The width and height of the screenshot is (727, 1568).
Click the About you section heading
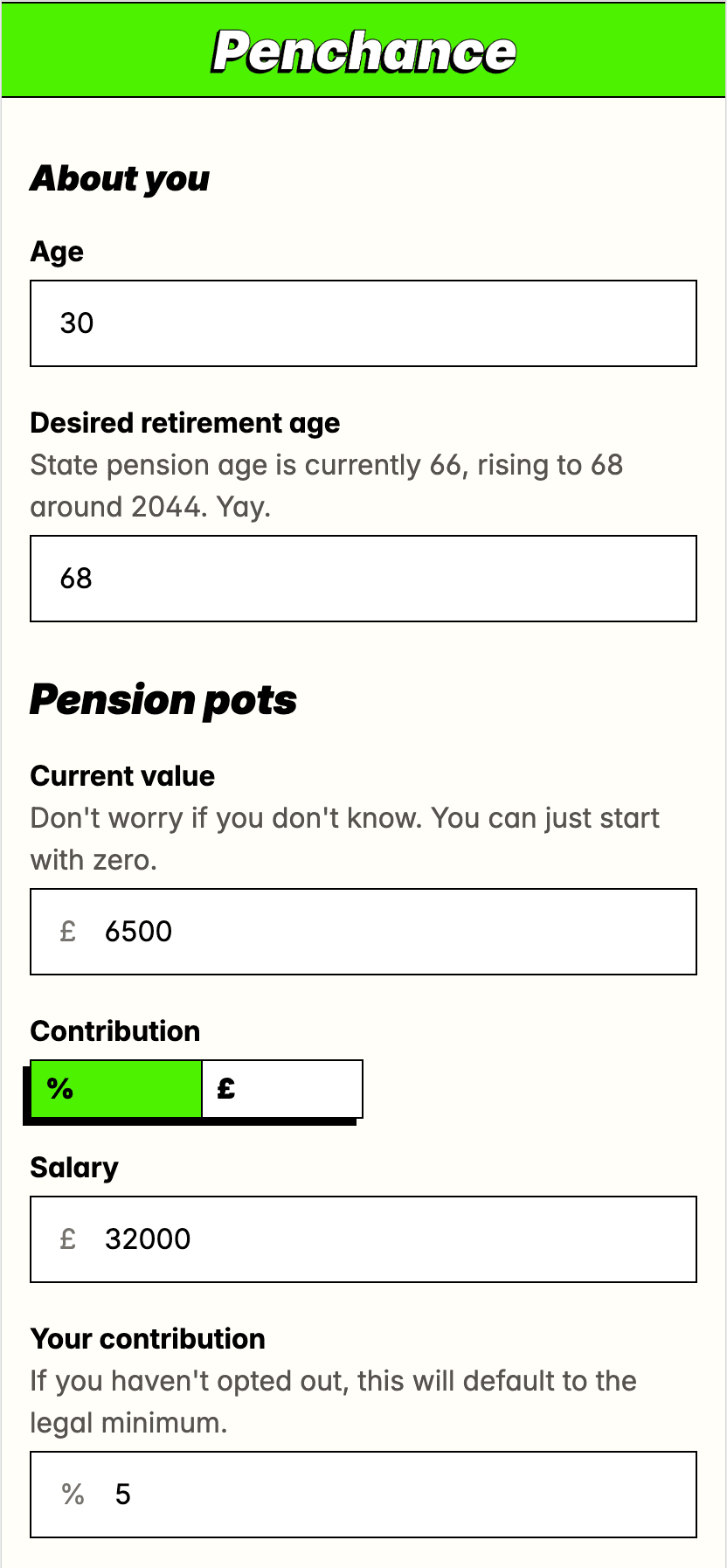(120, 178)
